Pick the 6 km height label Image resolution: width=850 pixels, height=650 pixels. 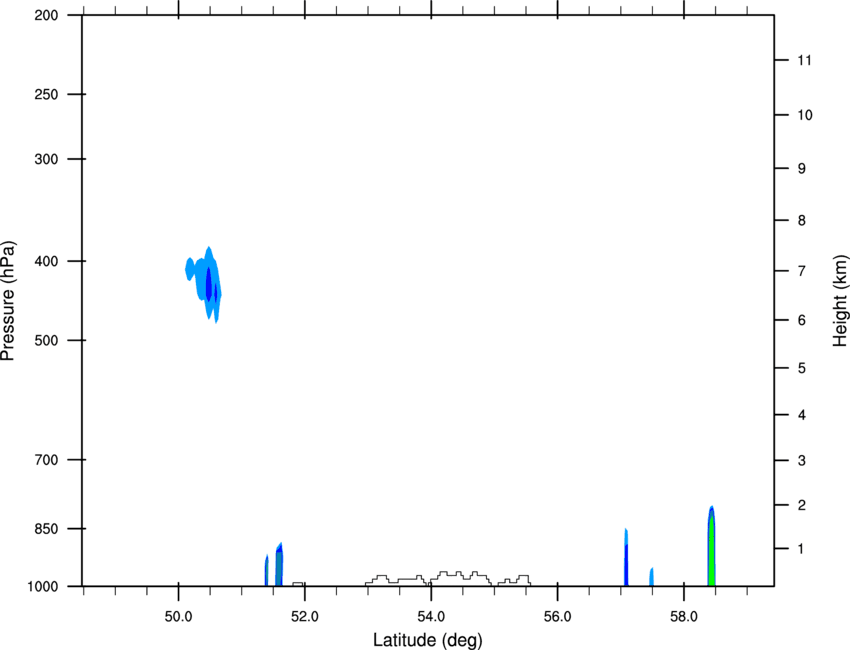click(x=802, y=320)
